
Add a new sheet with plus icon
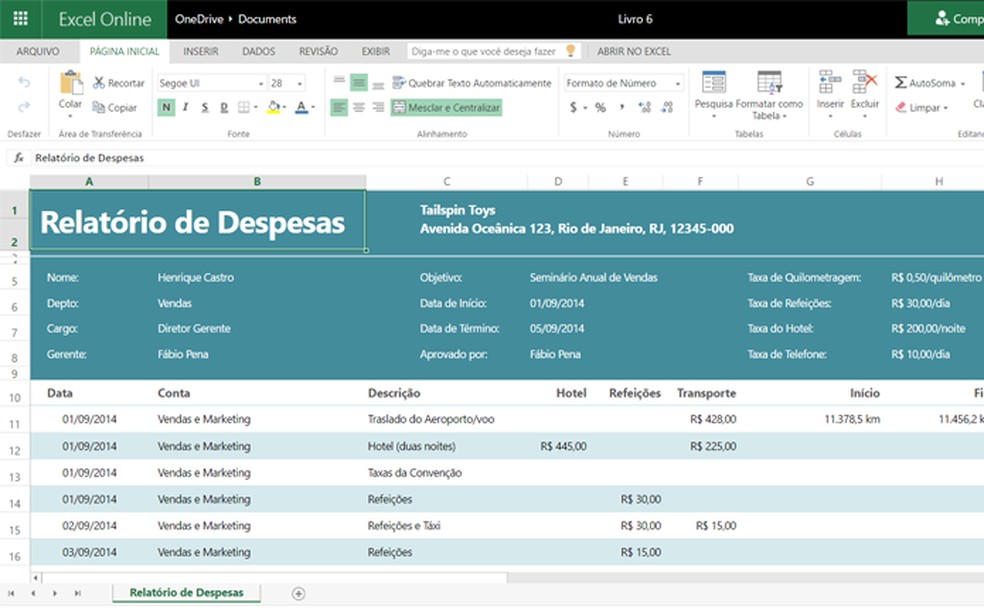298,593
